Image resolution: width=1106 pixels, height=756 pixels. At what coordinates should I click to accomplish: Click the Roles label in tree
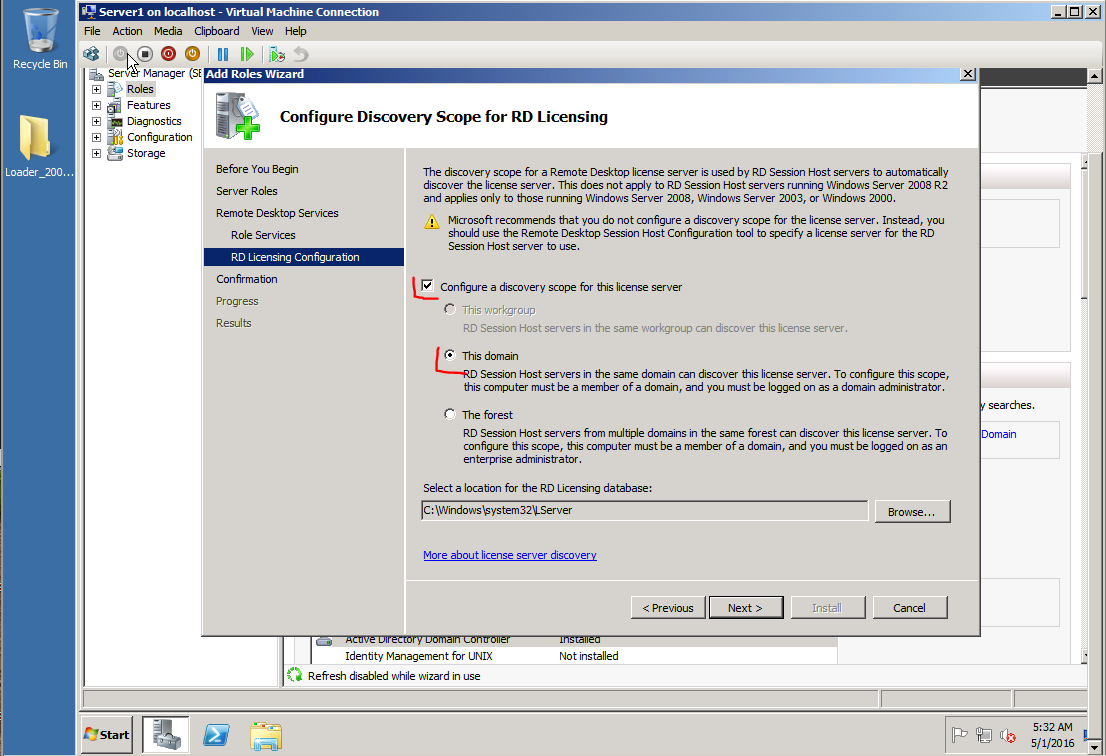pos(140,90)
